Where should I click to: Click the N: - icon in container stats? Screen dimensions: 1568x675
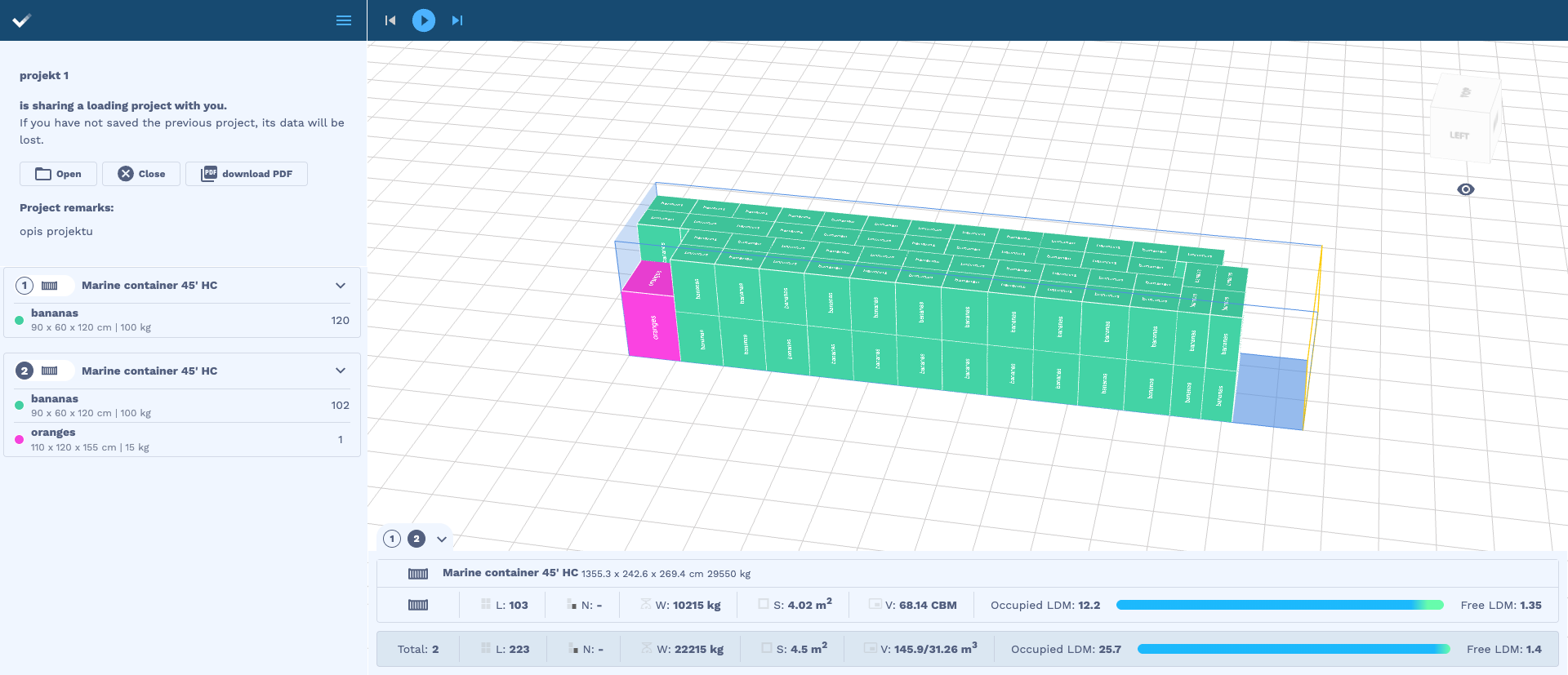pos(572,605)
